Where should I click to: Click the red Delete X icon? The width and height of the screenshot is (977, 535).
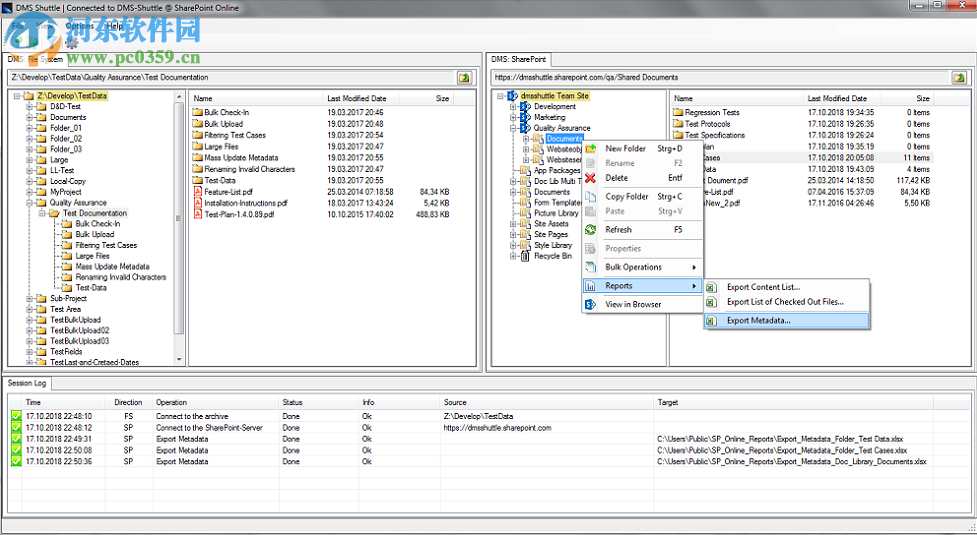pyautogui.click(x=590, y=178)
